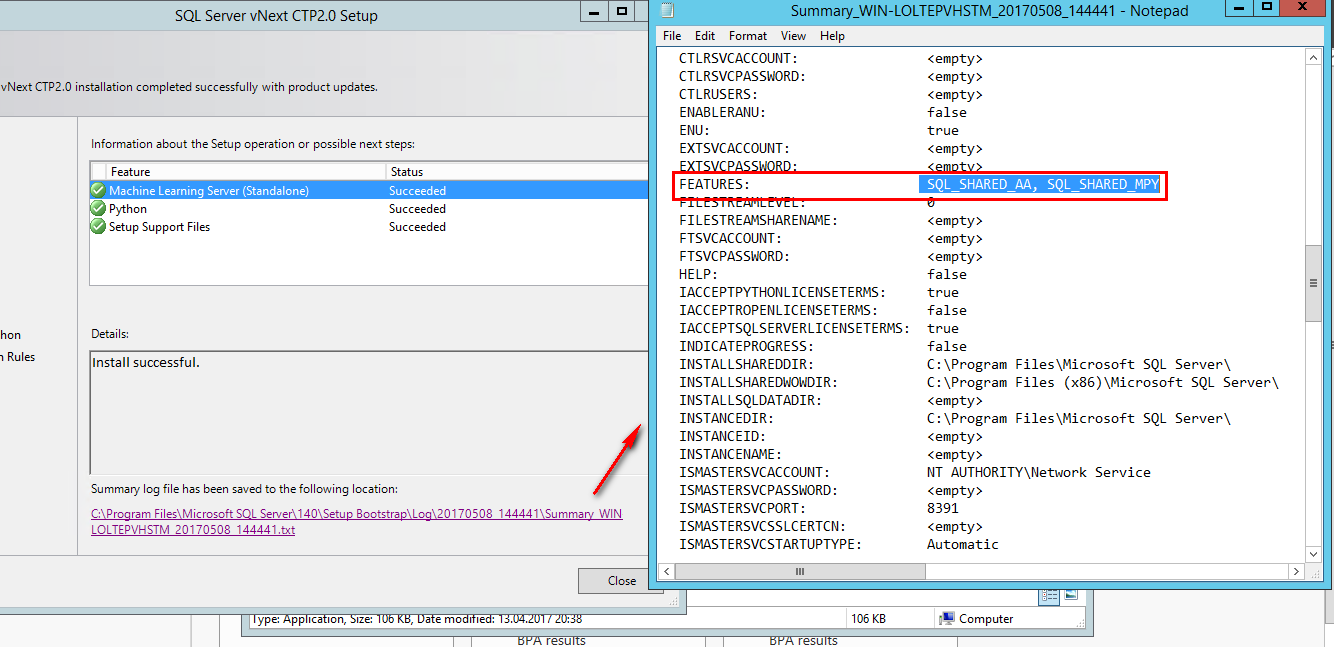The height and width of the screenshot is (647, 1334).
Task: Switch Explorer to the details view icon
Action: 1049,595
